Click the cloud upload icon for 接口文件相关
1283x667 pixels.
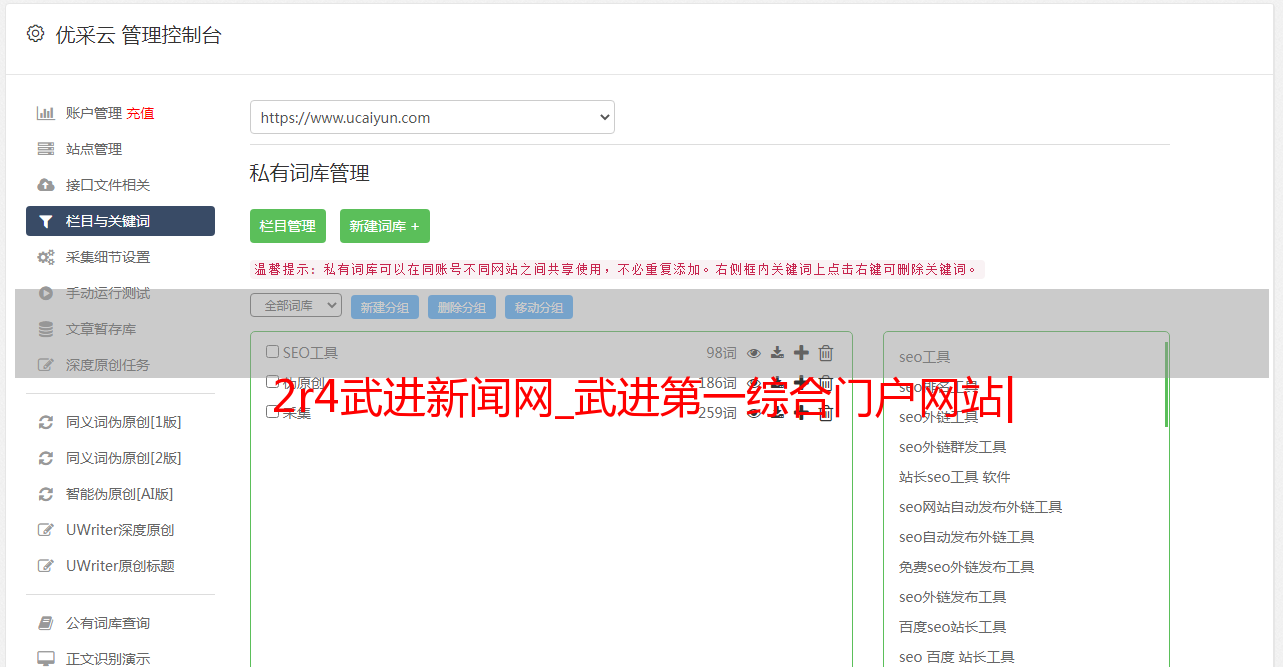click(45, 185)
